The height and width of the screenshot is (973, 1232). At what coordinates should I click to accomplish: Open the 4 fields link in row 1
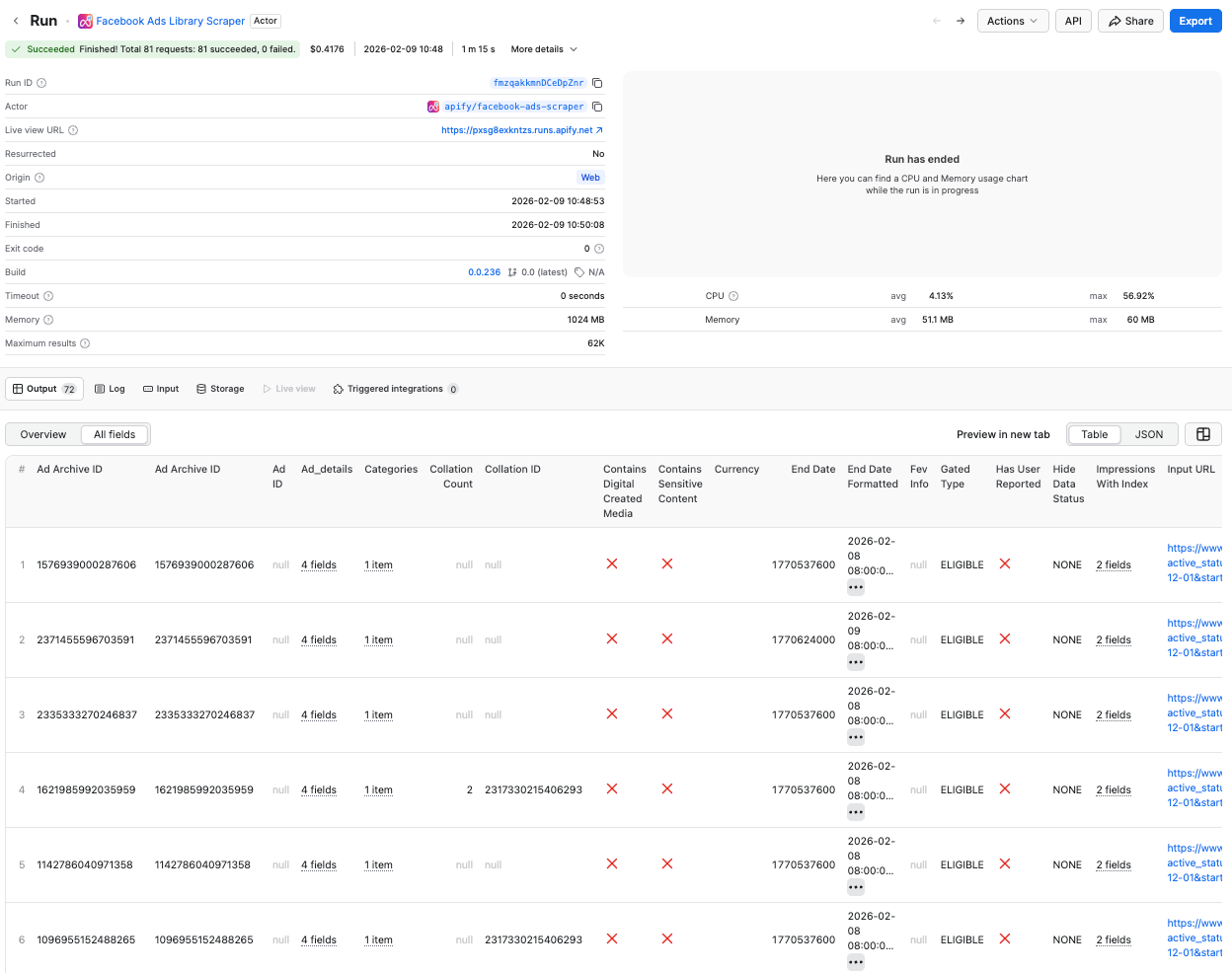(318, 563)
